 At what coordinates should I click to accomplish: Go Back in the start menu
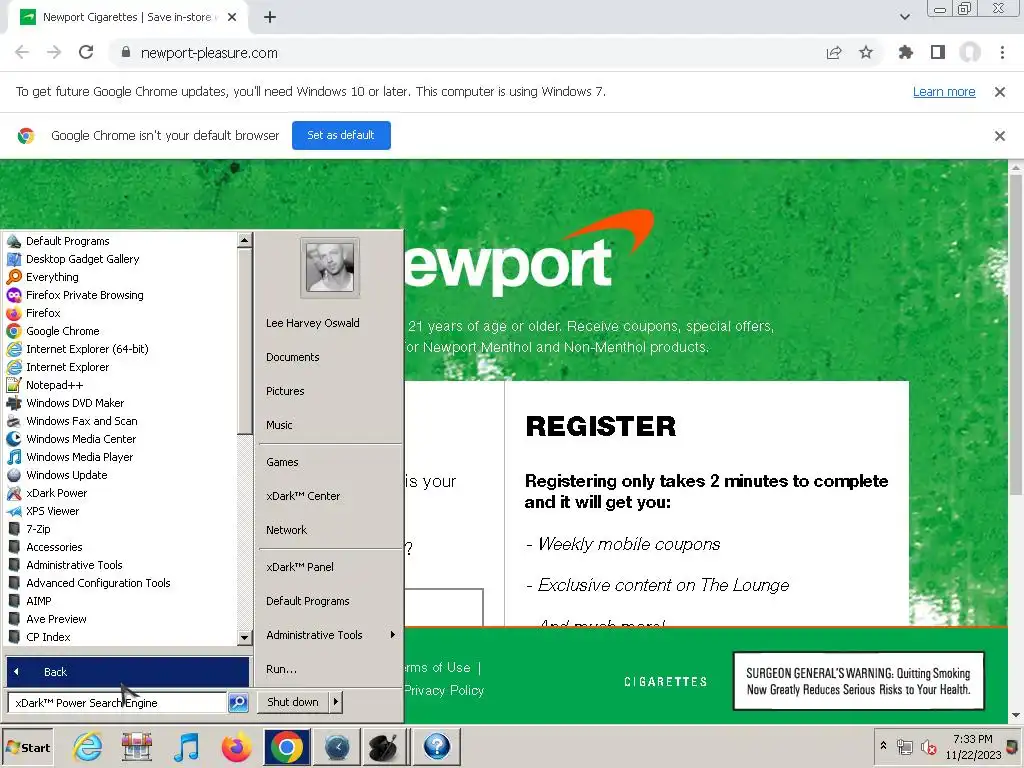click(x=128, y=671)
